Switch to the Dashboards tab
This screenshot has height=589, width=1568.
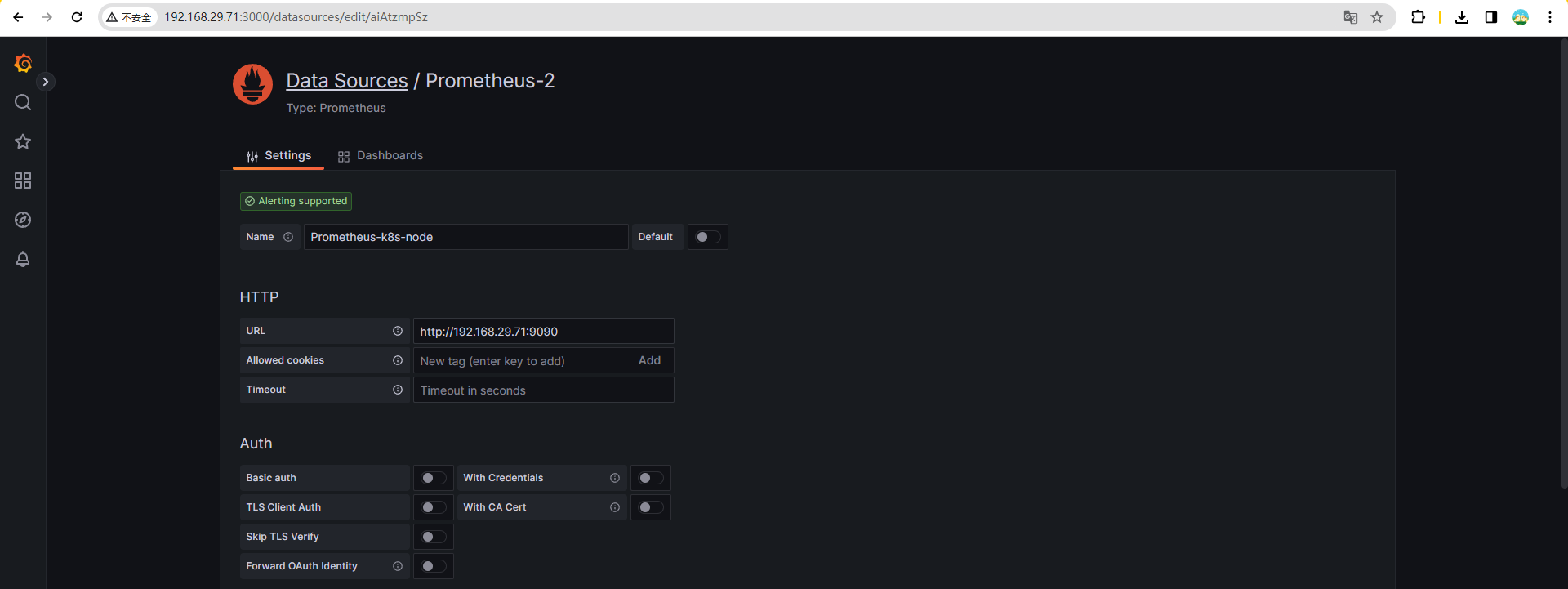pos(381,155)
